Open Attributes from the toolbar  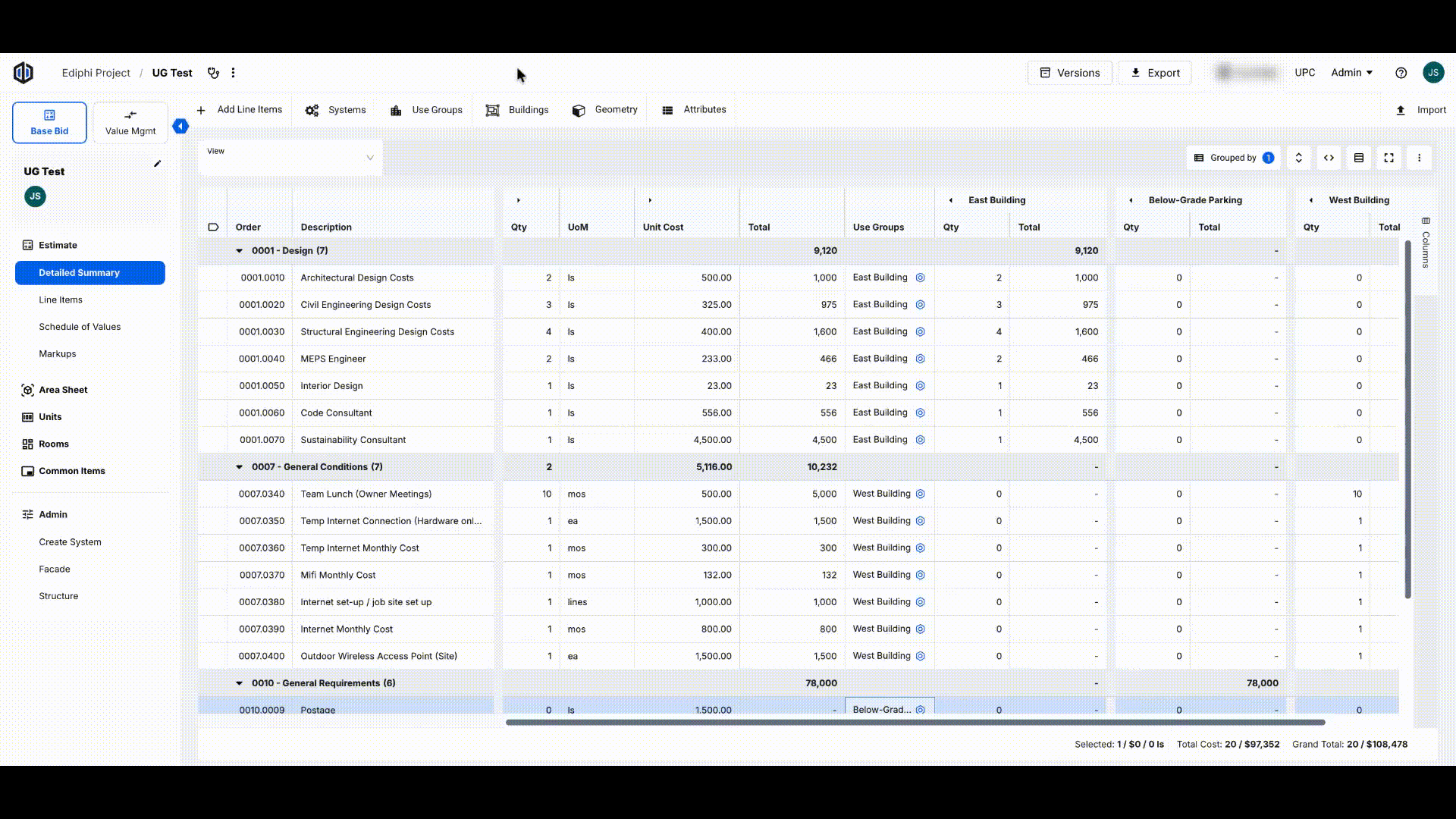click(694, 110)
